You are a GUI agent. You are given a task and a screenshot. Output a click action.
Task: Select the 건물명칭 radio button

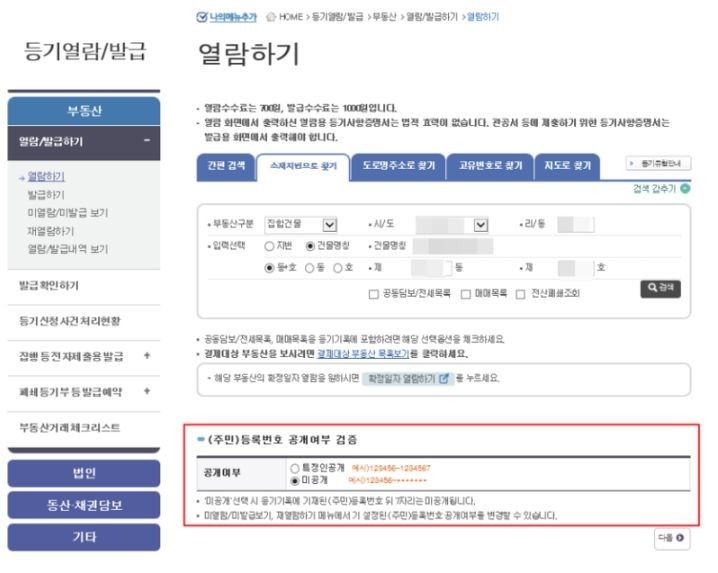(310, 246)
